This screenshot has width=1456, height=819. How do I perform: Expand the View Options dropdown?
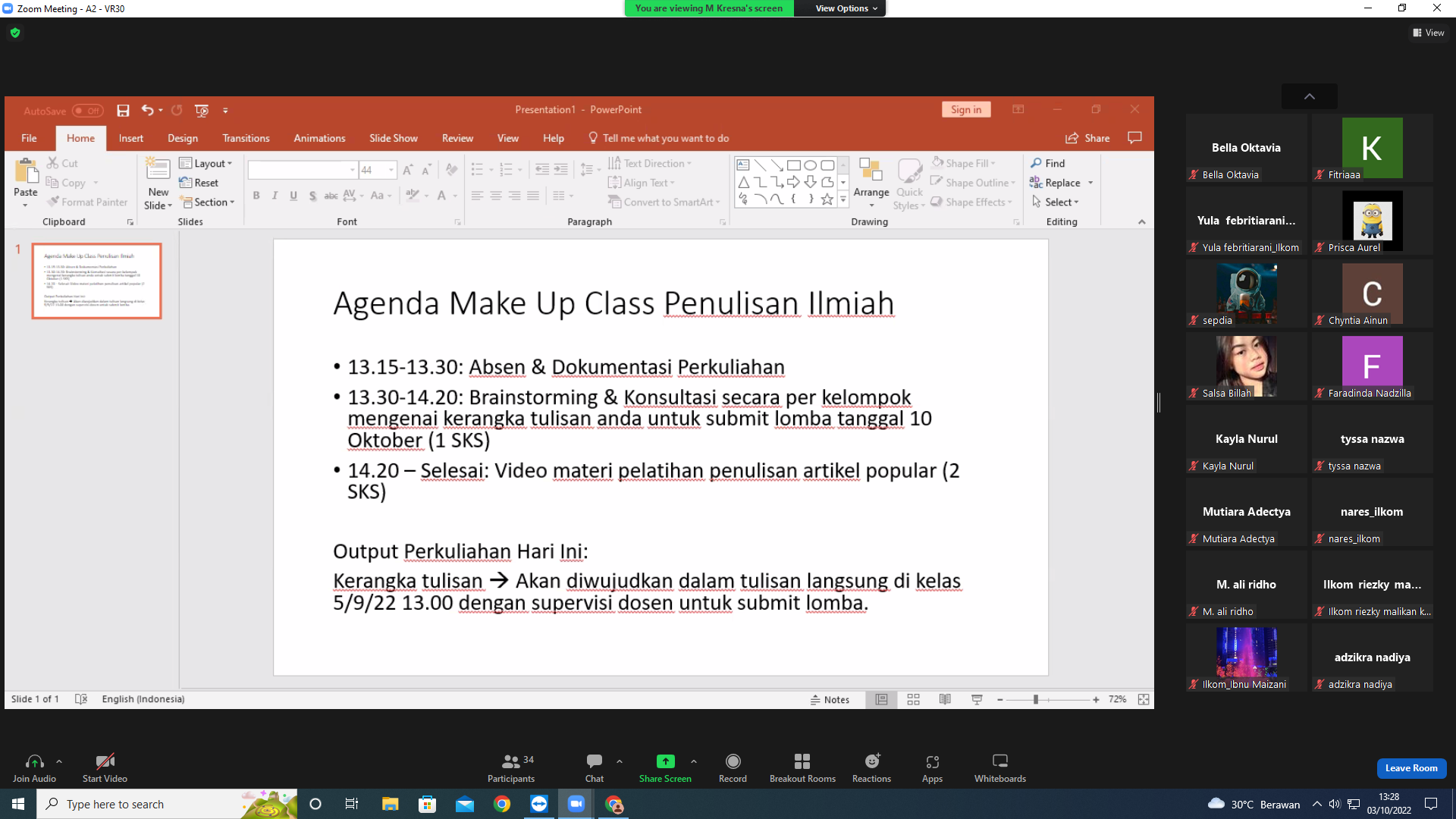pyautogui.click(x=846, y=8)
